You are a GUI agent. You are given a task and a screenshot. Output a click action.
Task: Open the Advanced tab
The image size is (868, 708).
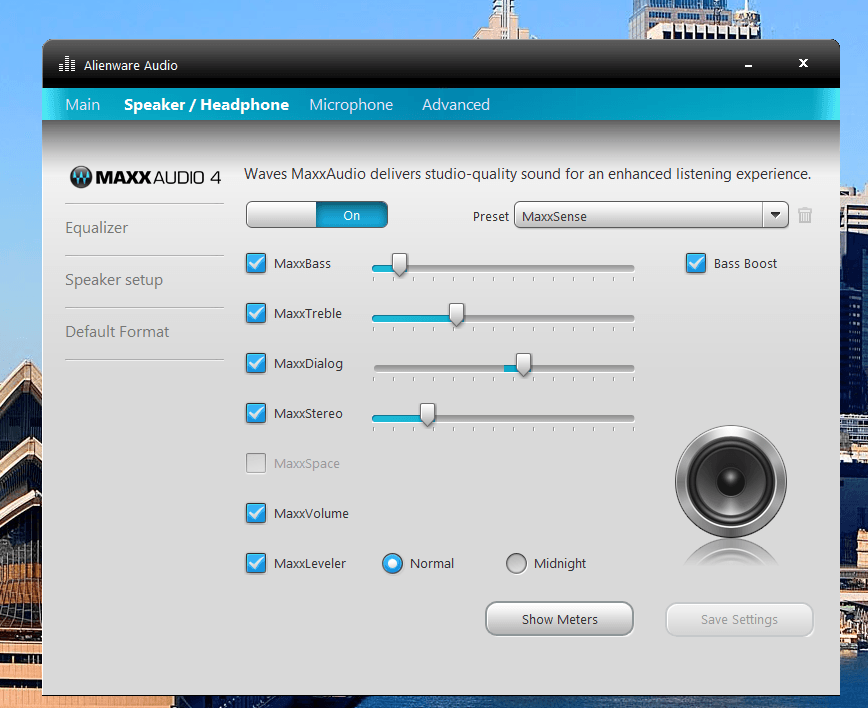tap(455, 105)
